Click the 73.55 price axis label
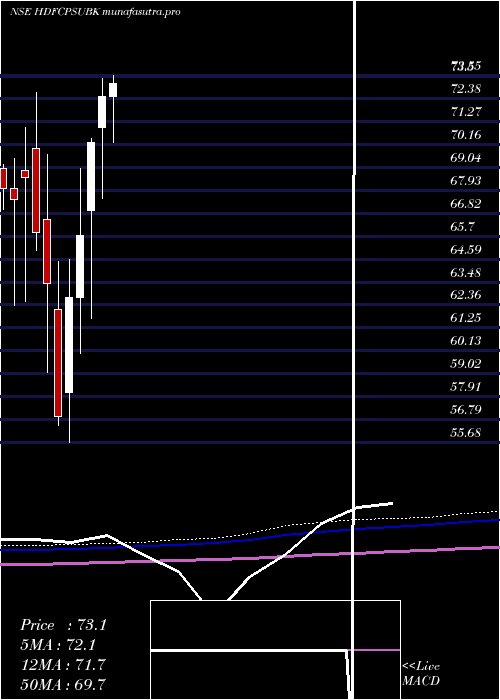Viewport: 500px width, 700px height. tap(466, 67)
